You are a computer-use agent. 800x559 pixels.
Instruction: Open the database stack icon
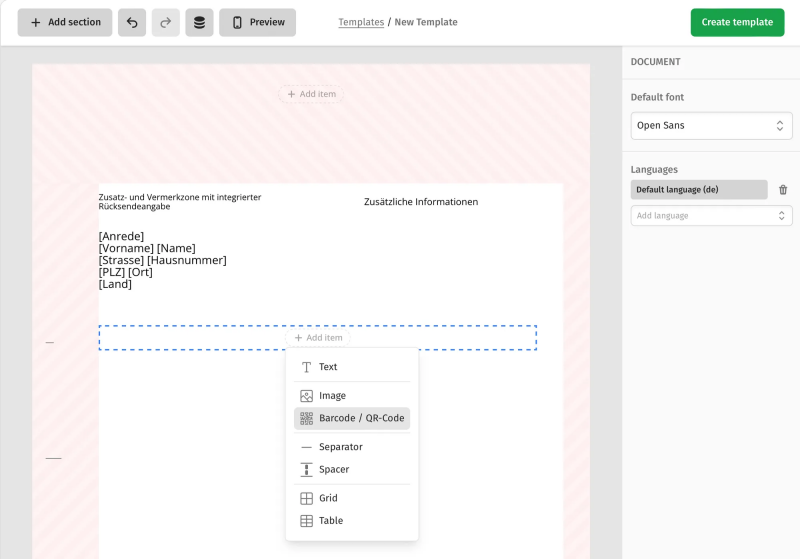pos(199,23)
